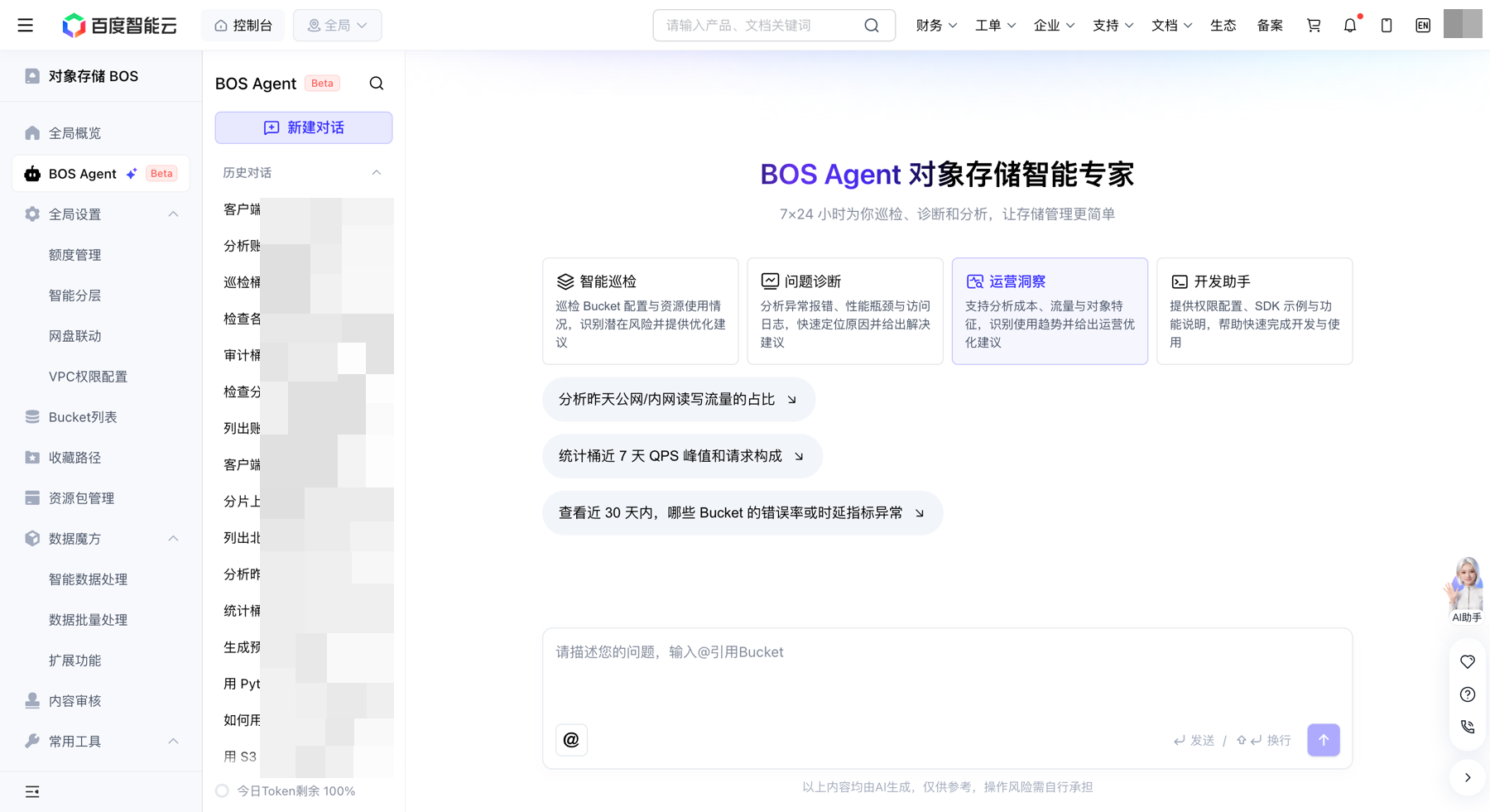Image resolution: width=1490 pixels, height=812 pixels.
Task: Collapse the 常用工具 sidebar group
Action: [173, 742]
